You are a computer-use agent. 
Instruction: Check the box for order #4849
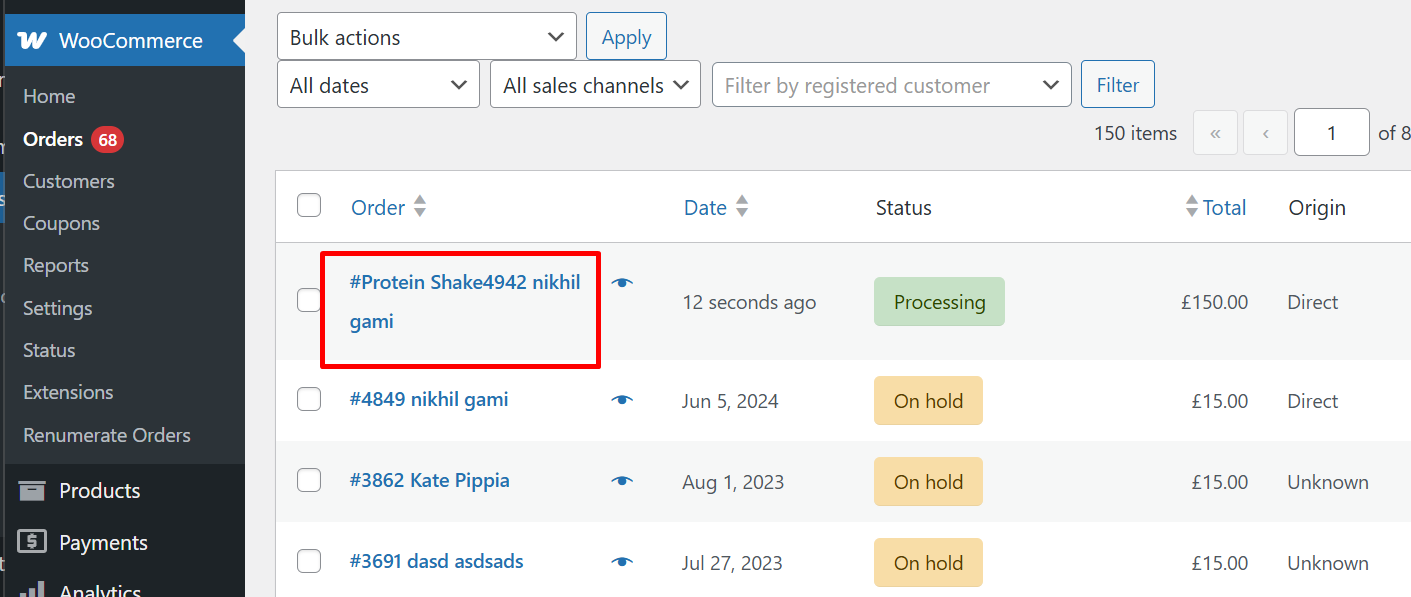309,400
